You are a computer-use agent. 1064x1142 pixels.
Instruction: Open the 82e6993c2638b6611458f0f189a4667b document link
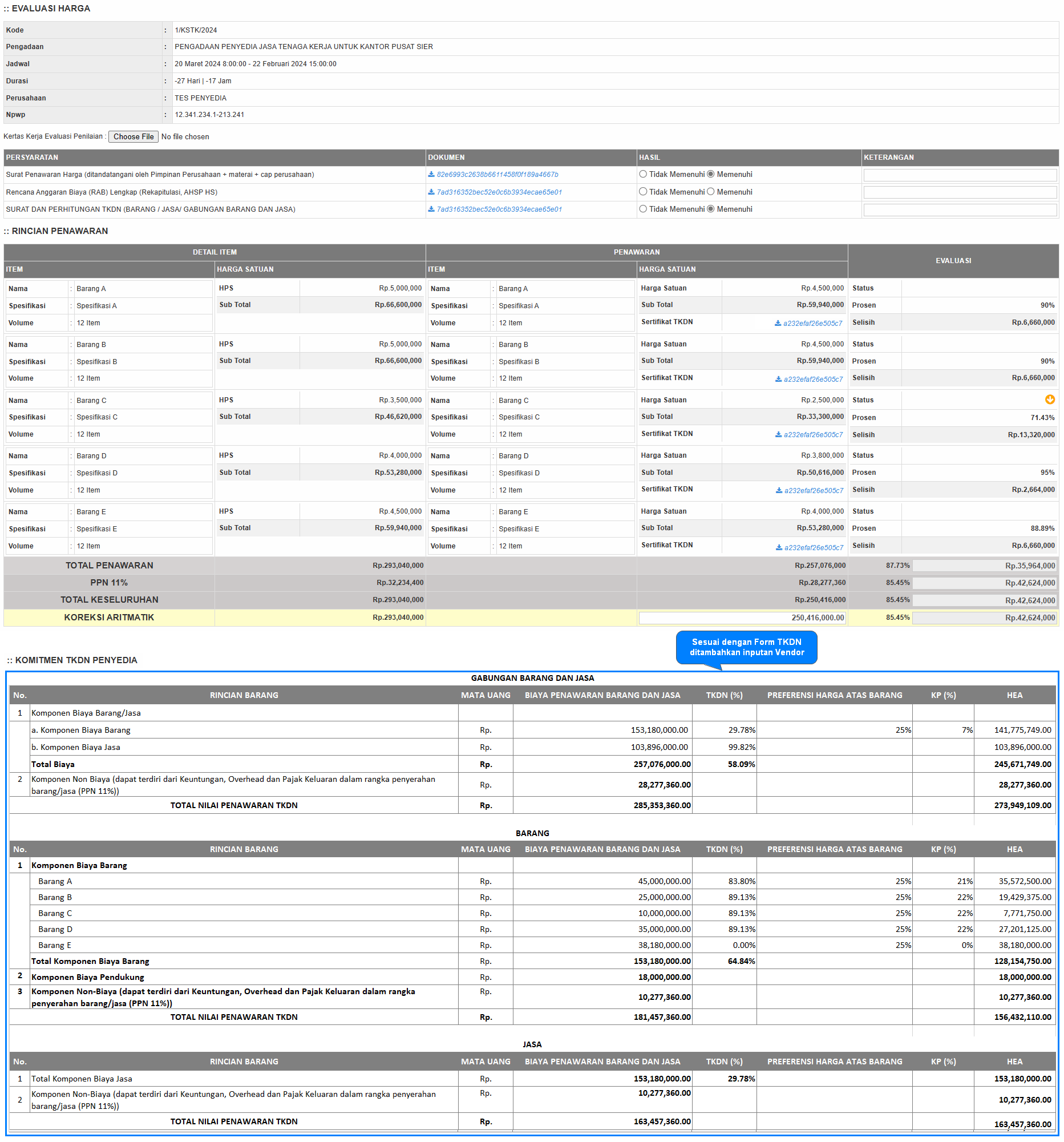[x=497, y=175]
